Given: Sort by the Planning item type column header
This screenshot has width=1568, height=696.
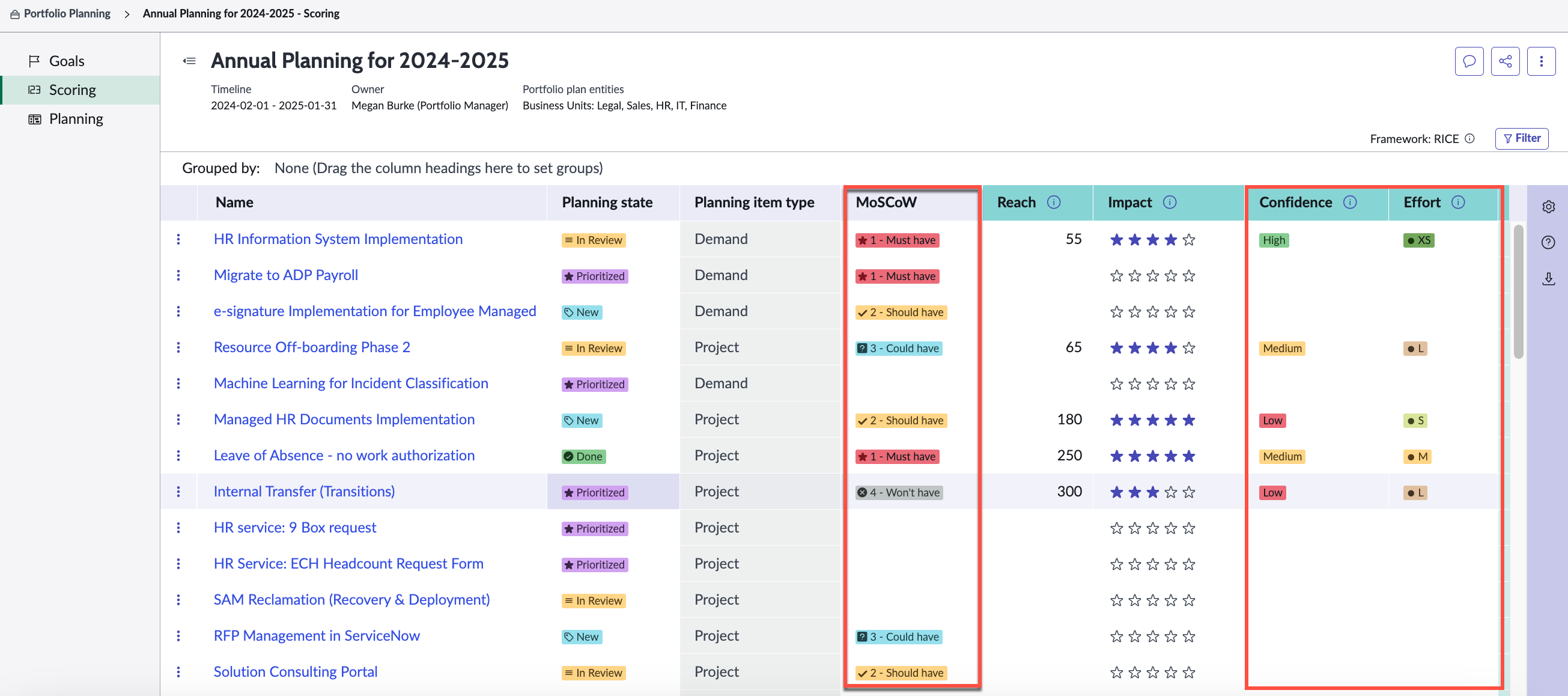Looking at the screenshot, I should [754, 202].
